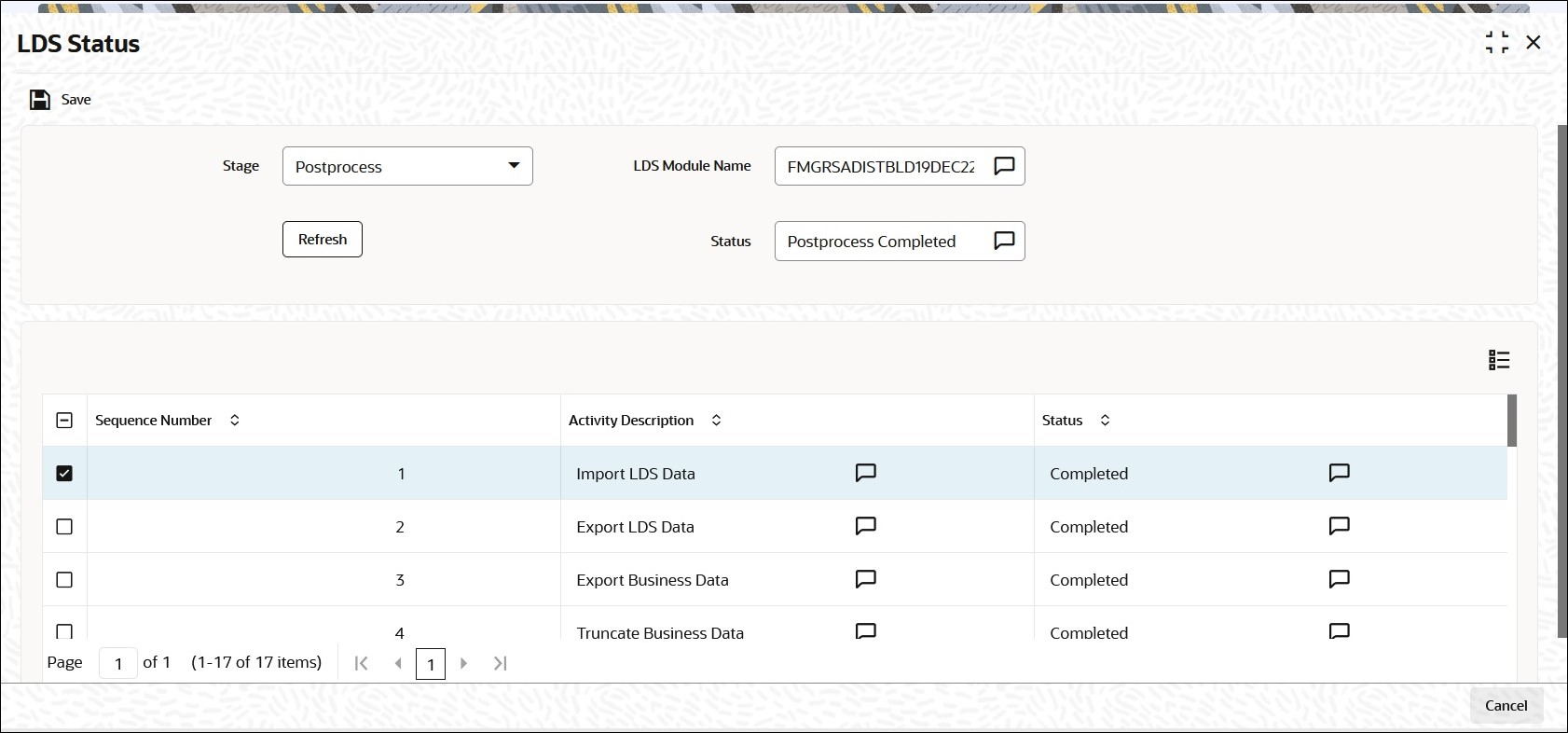1568x733 pixels.
Task: Open comment icon beside Export LDS Data
Action: pos(866,526)
